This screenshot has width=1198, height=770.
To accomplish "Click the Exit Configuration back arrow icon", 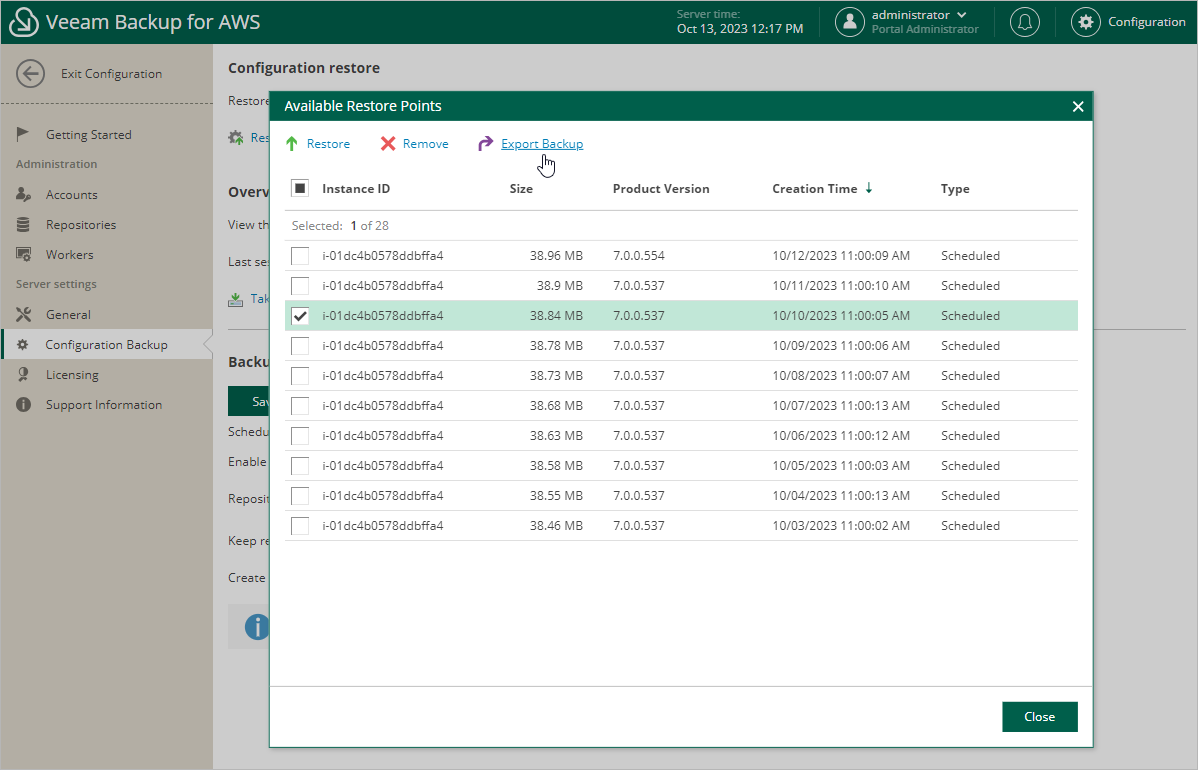I will [x=31, y=73].
